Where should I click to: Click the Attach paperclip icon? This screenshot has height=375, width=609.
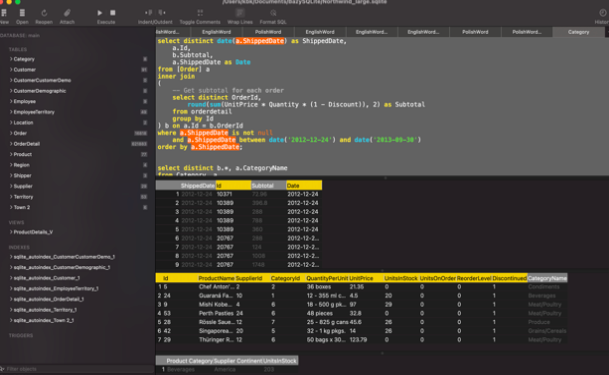coord(67,13)
